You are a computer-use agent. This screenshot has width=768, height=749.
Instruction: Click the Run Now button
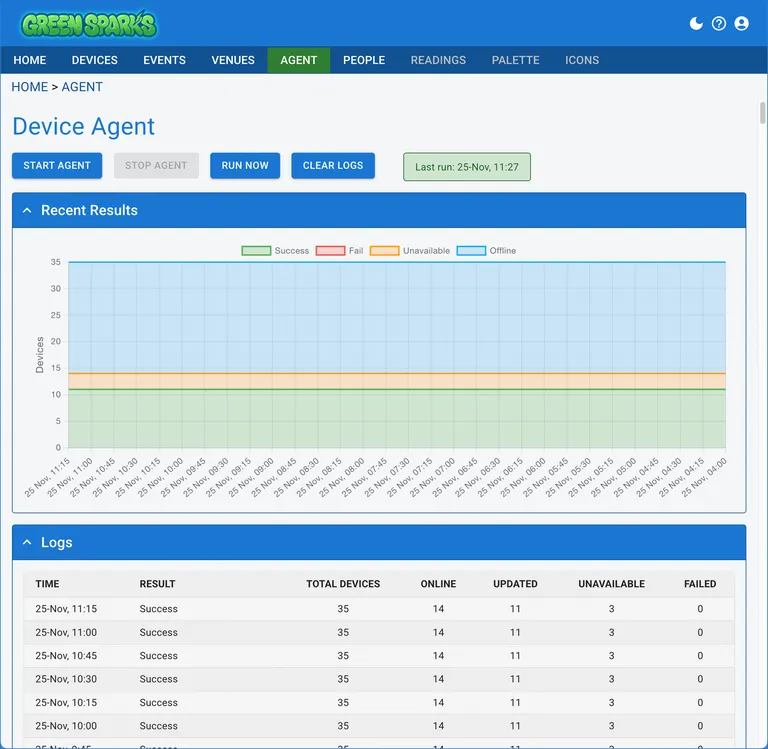pyautogui.click(x=245, y=166)
